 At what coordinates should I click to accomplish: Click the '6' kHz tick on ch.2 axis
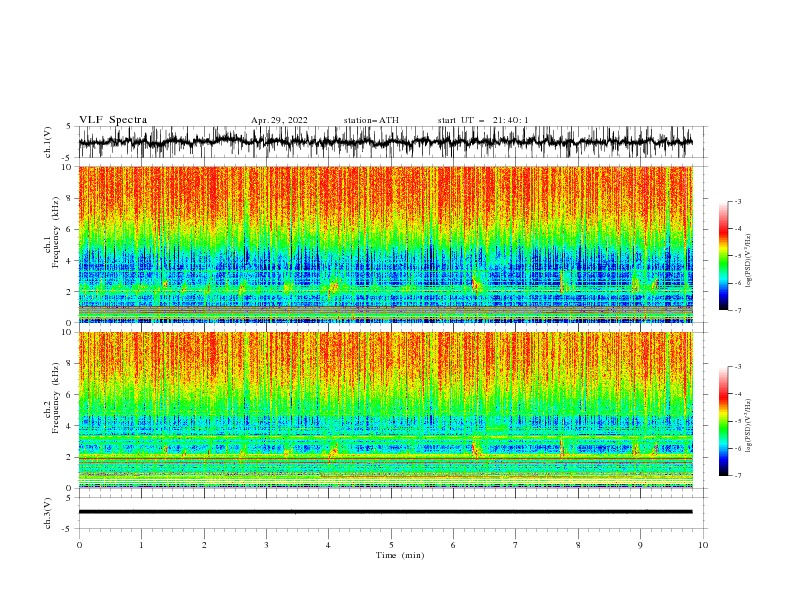click(x=69, y=395)
